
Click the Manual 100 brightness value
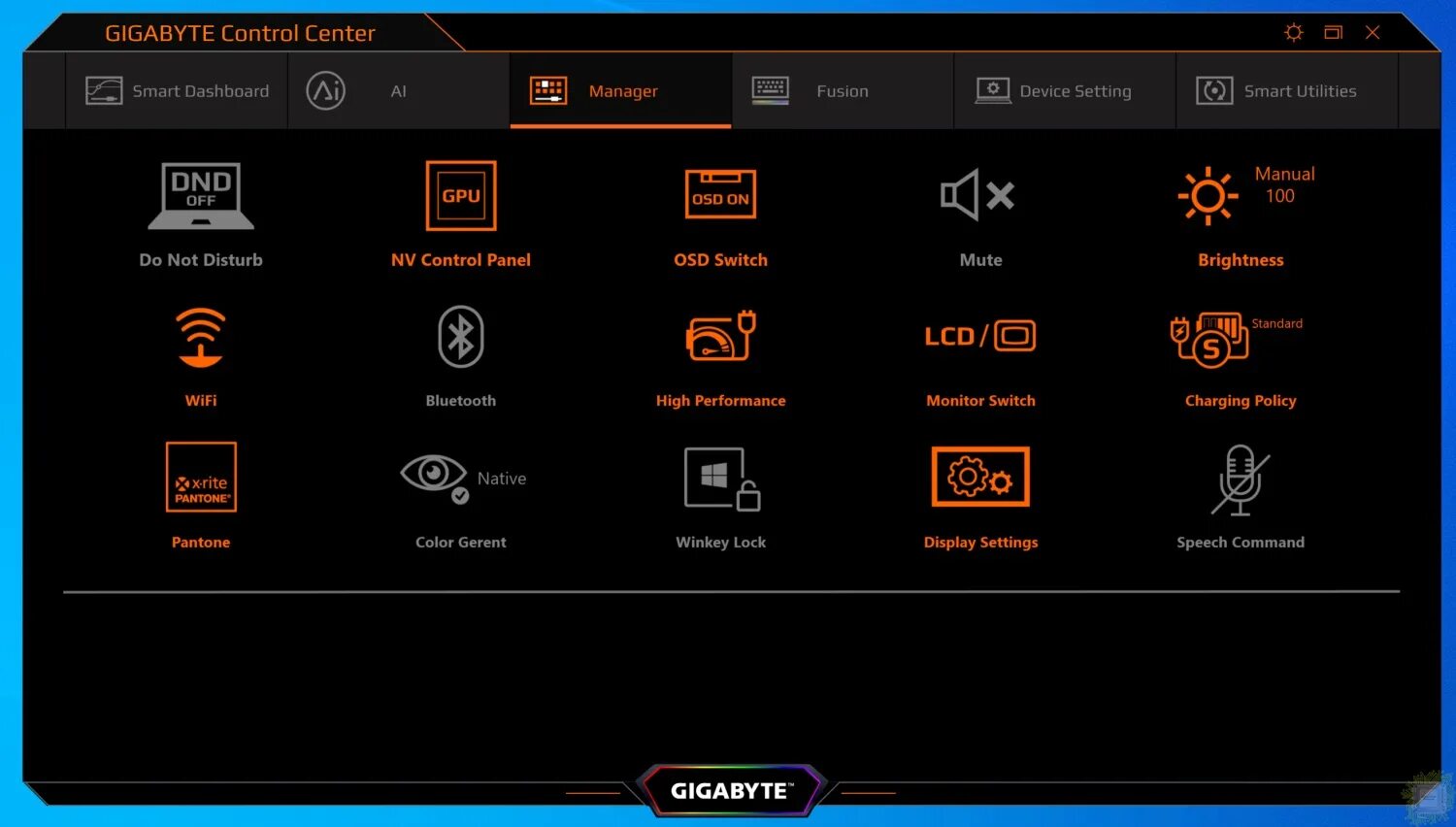1284,184
